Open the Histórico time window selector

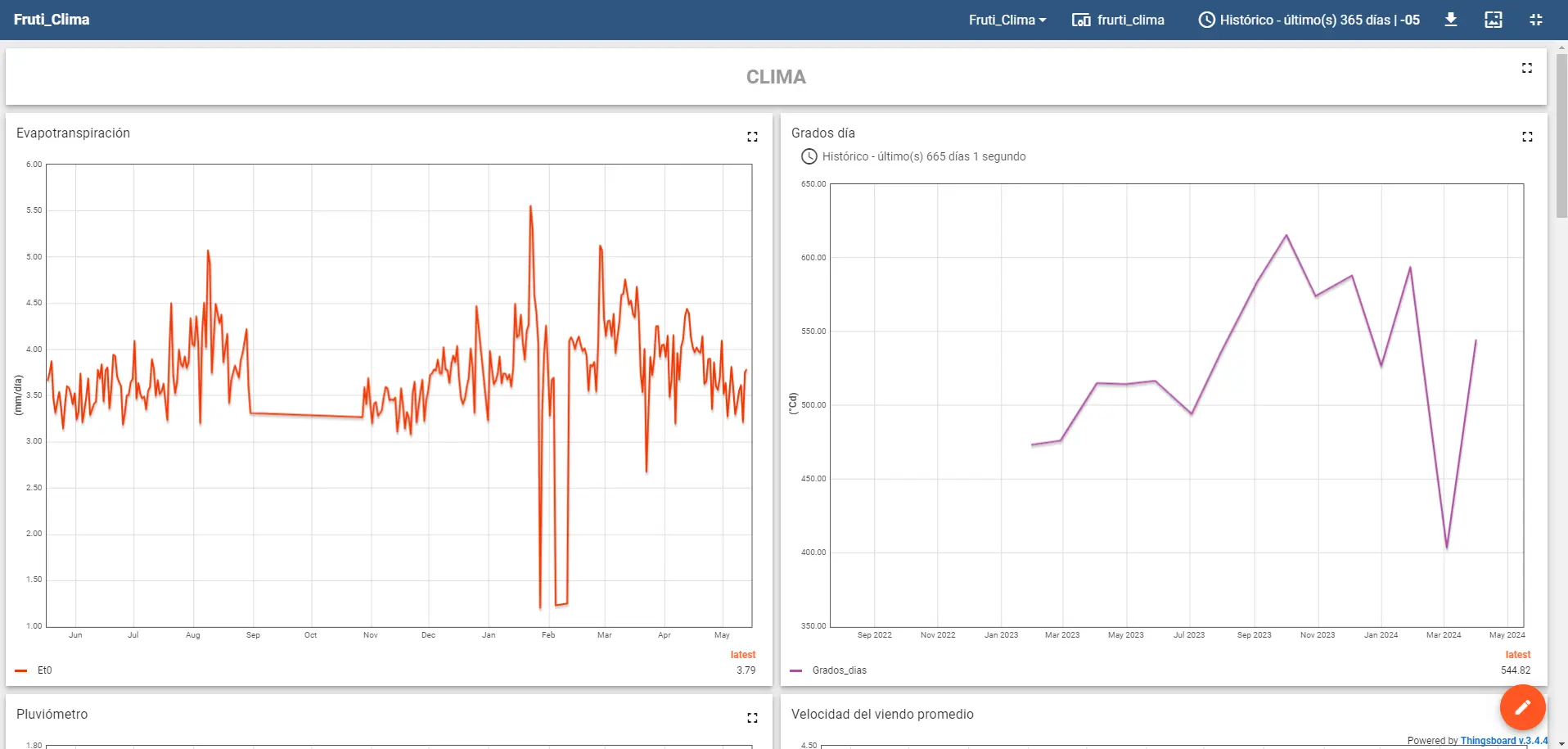pyautogui.click(x=1309, y=20)
